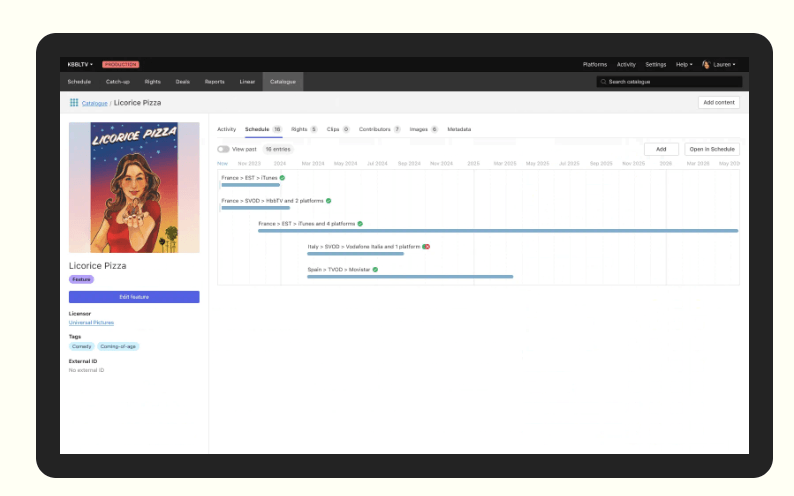Viewport: 794px width, 496px height.
Task: Click Italy SVOD Vodafone timeline bar
Action: click(355, 254)
